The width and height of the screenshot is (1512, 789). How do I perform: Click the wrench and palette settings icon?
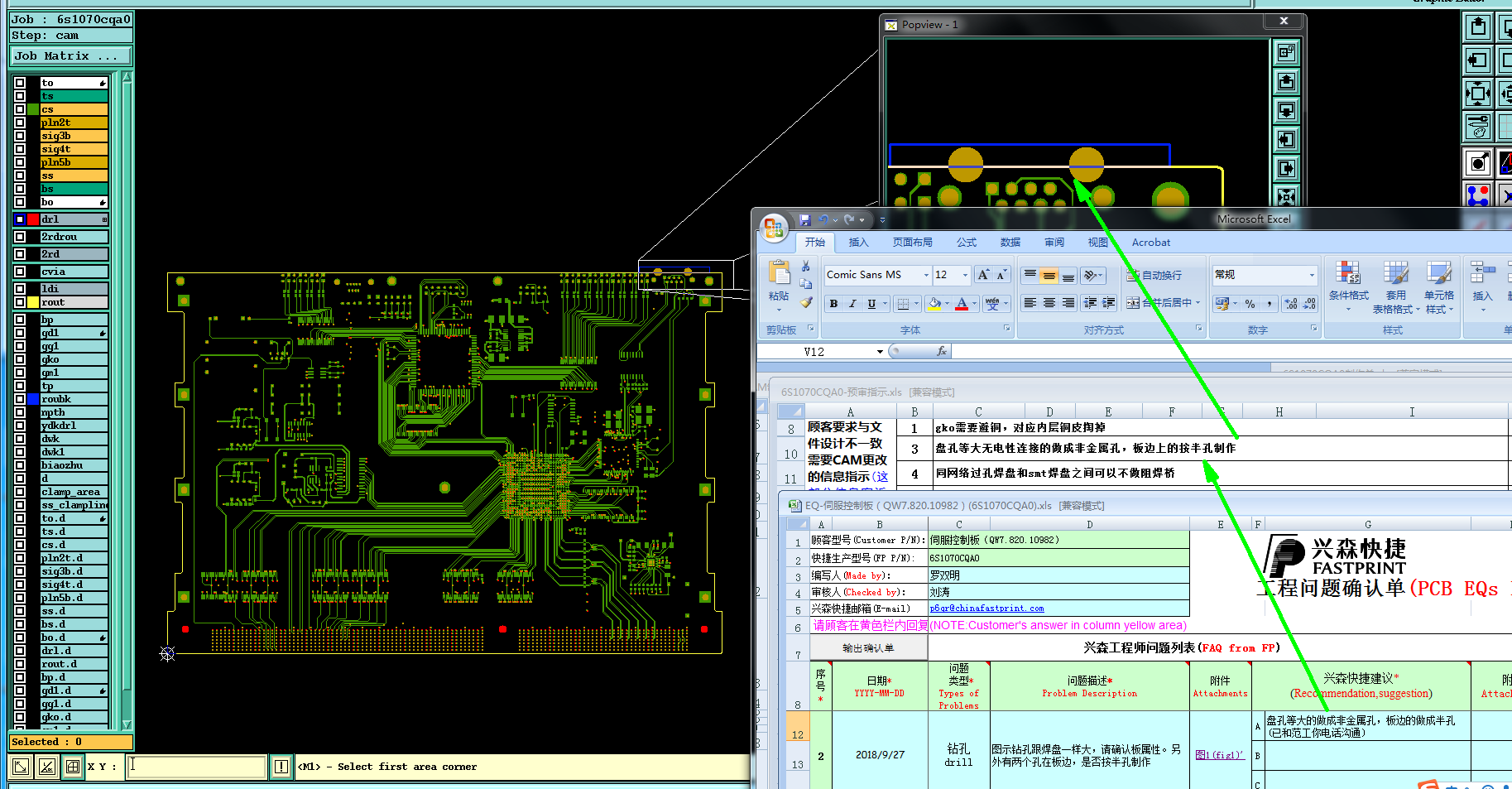click(1478, 127)
